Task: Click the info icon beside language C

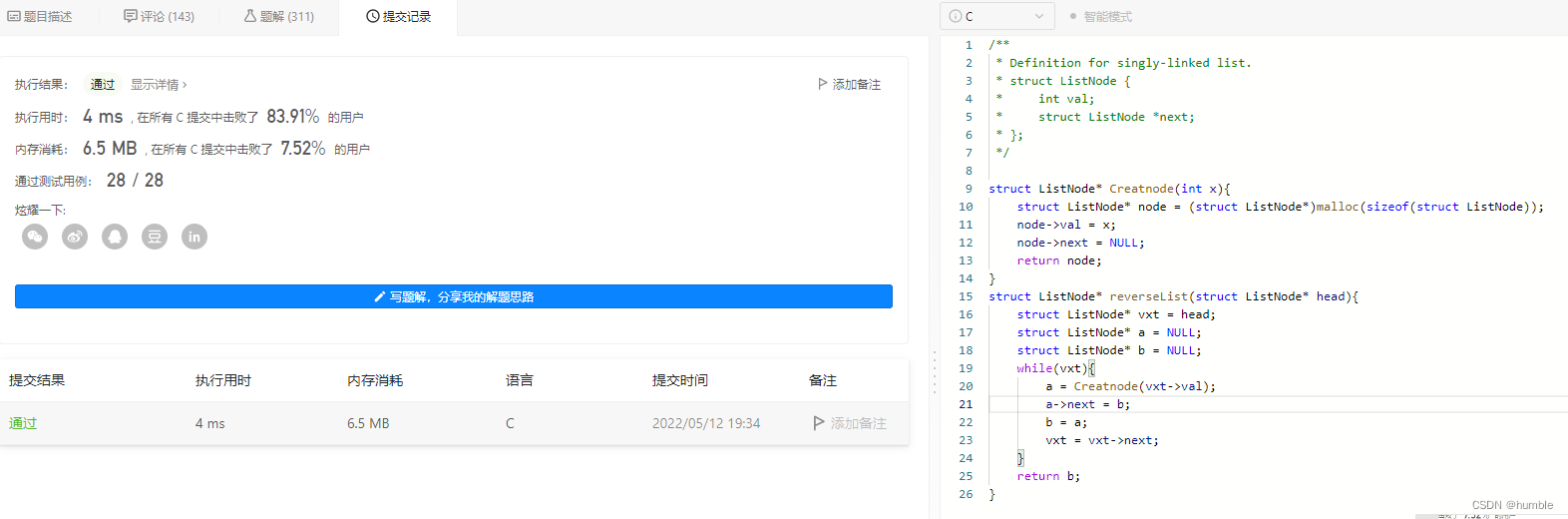Action: pos(955,16)
